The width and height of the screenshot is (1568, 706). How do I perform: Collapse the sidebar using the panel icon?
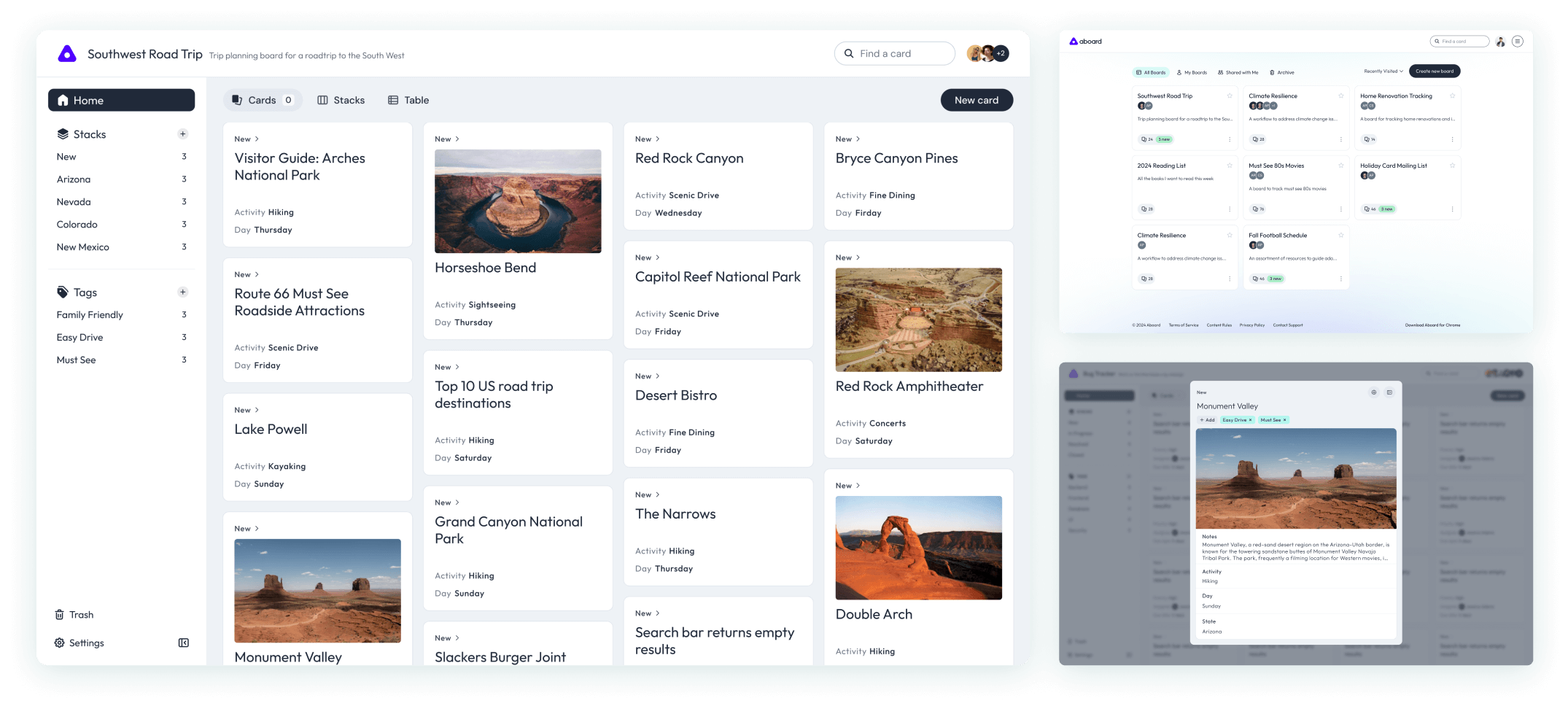[x=184, y=643]
